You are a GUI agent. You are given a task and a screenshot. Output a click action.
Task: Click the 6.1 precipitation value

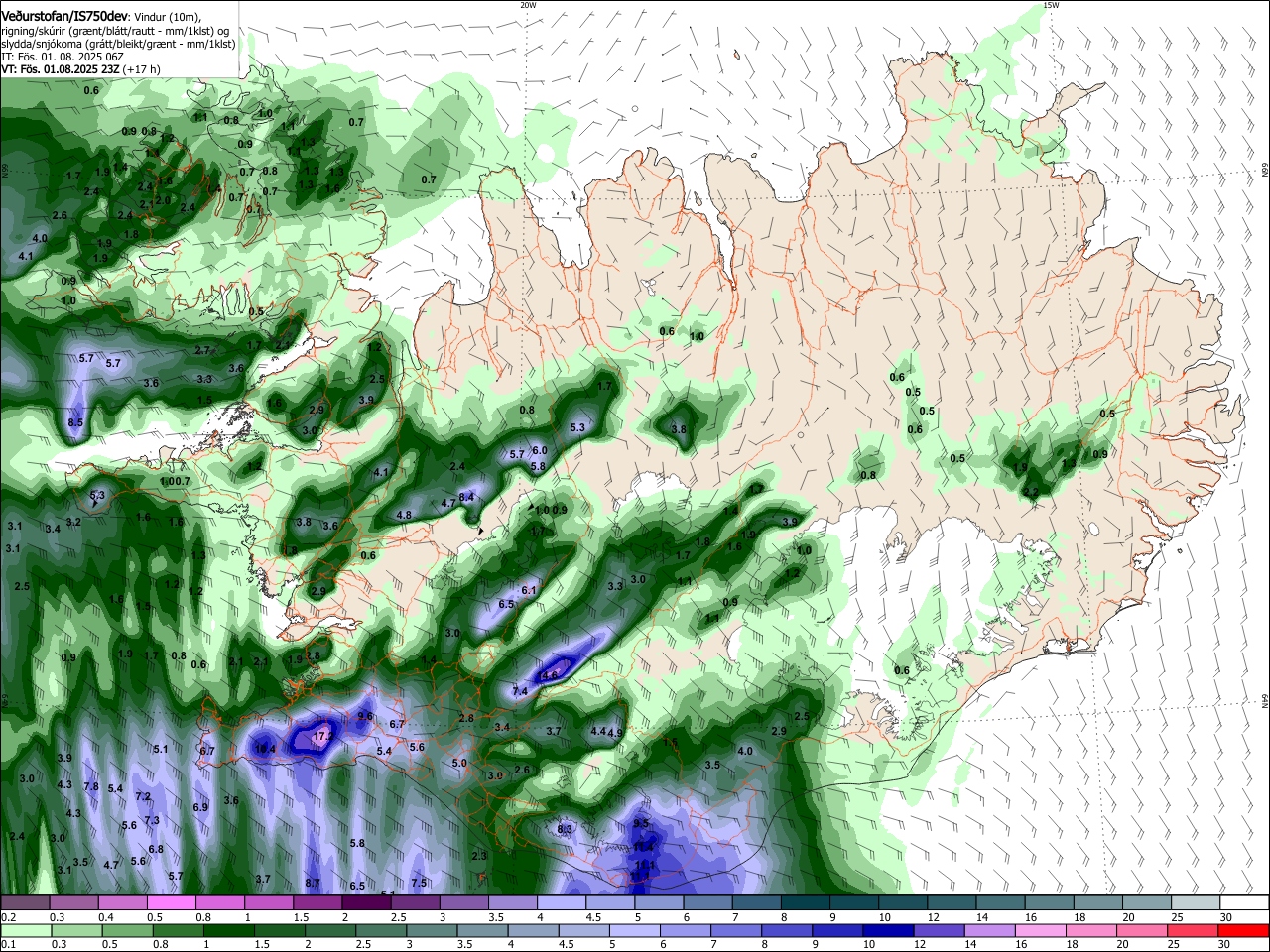[x=529, y=590]
